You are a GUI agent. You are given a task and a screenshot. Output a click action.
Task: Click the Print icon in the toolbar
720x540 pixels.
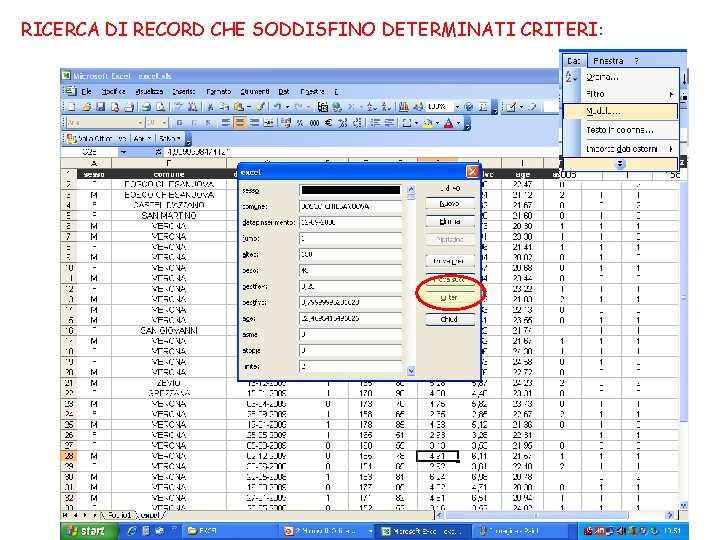tap(146, 107)
